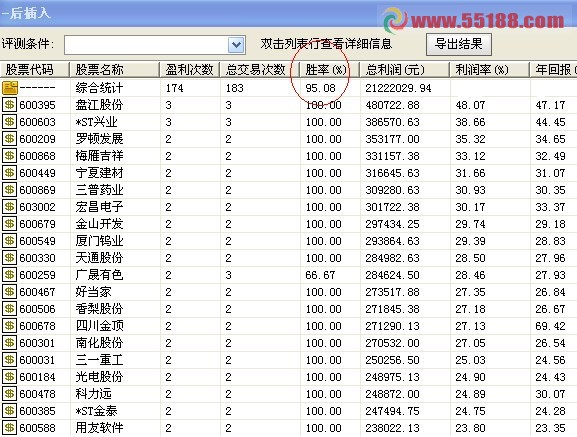577x437 pixels.
Task: Click the dollar icon beside stock 600395
Action: pos(9,105)
